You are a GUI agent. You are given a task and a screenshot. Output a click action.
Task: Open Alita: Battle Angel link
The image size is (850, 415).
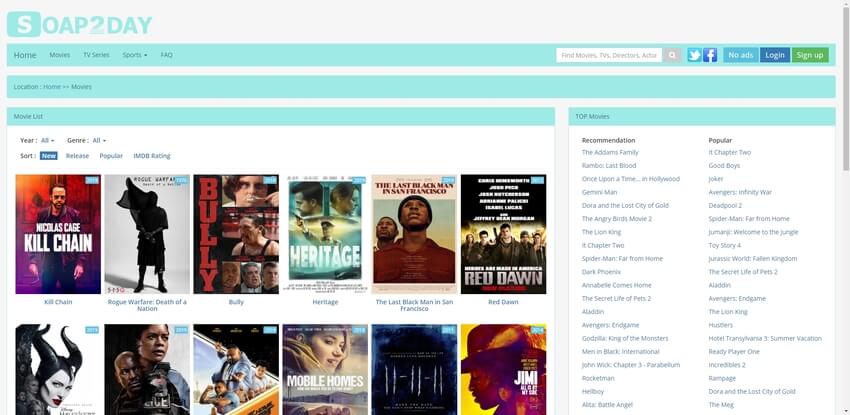point(607,405)
